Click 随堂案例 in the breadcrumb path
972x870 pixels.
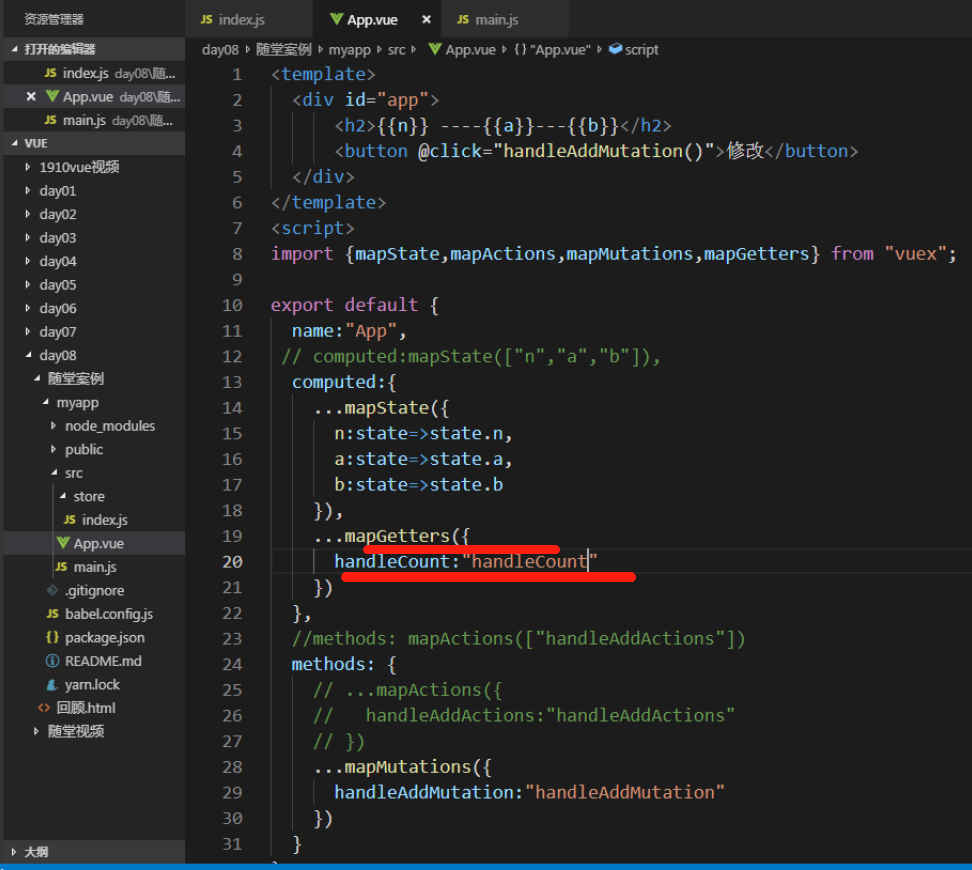coord(283,50)
